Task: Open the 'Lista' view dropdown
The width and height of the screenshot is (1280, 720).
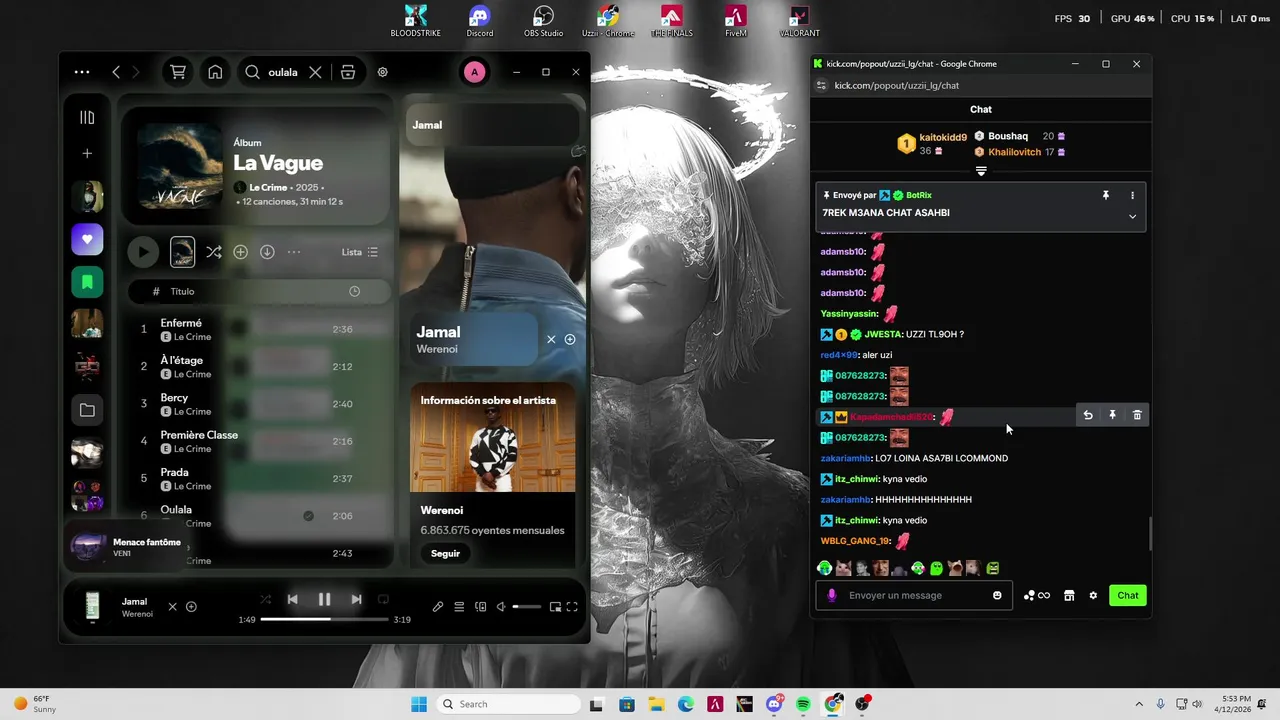Action: tap(360, 252)
